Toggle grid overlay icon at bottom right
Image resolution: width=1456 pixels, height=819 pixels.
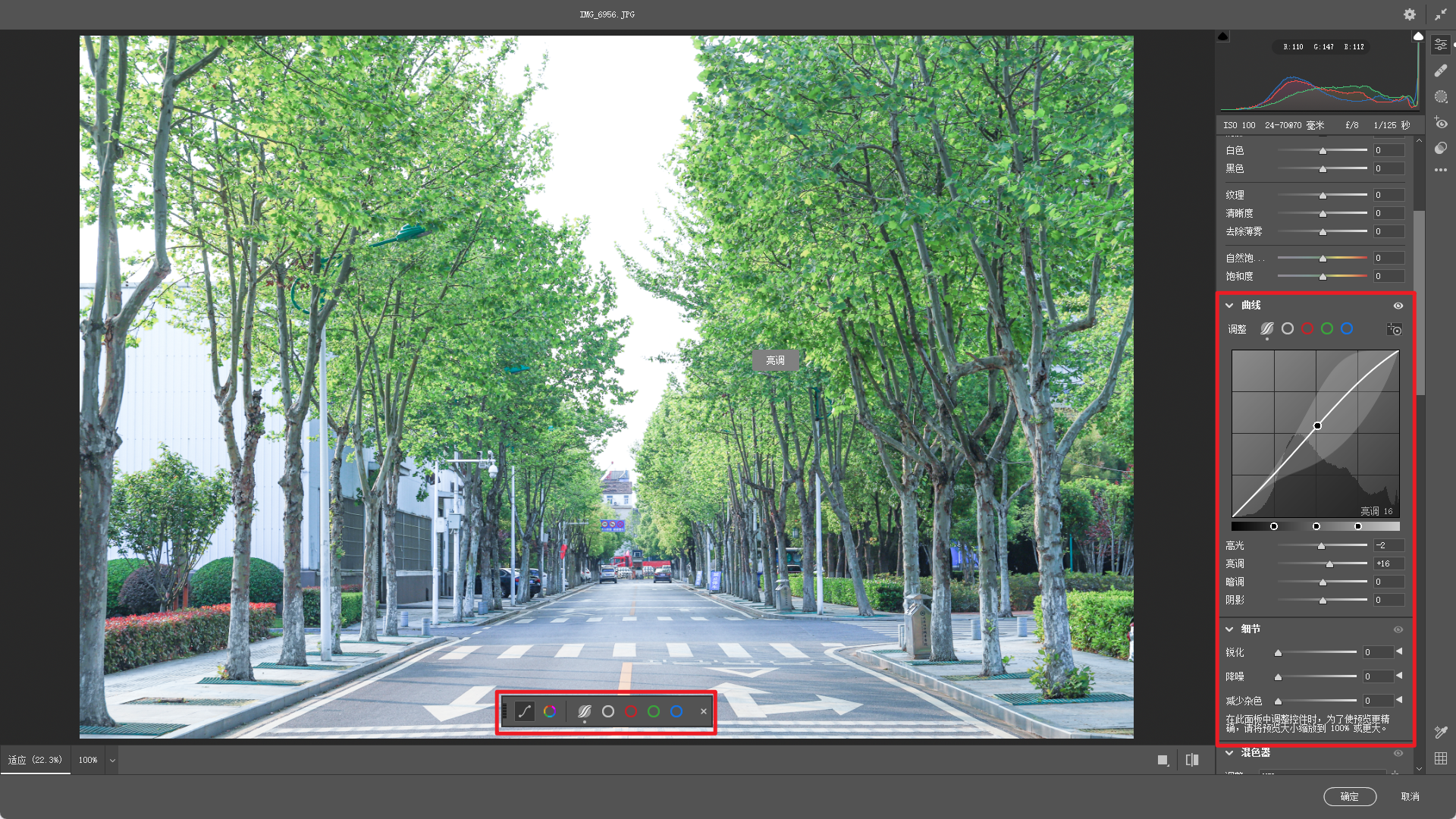[1441, 758]
